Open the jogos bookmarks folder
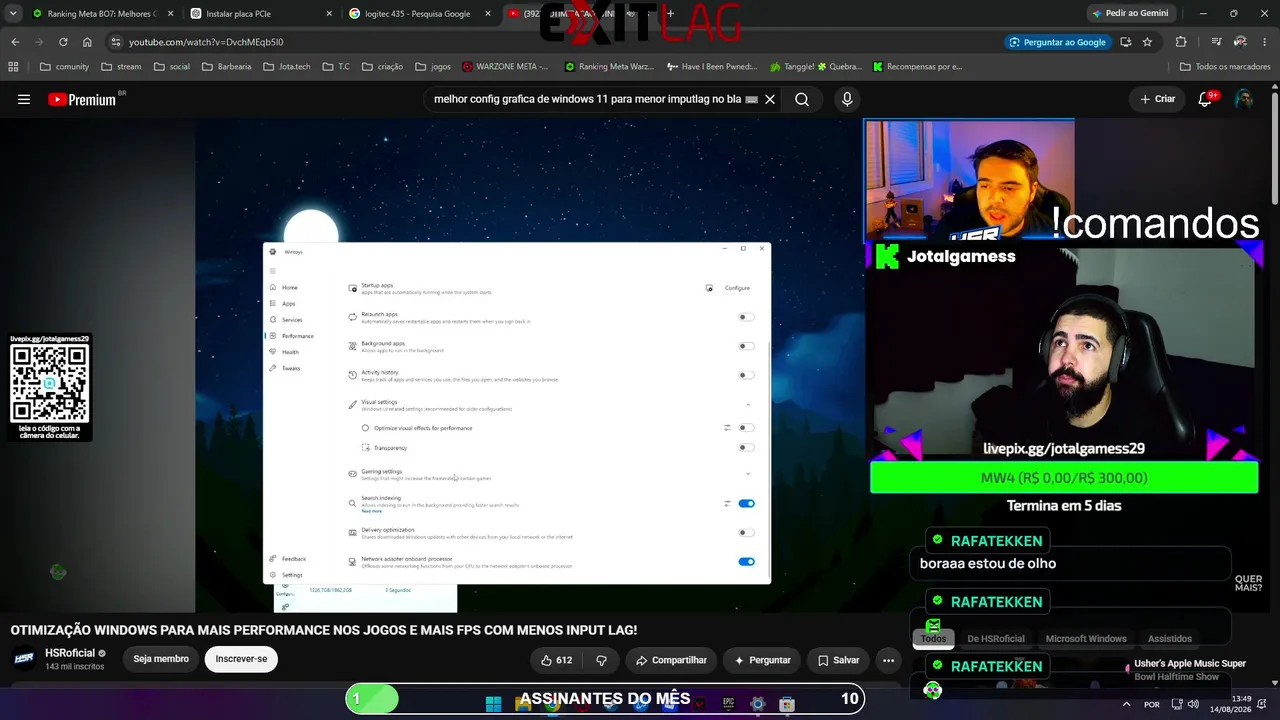Screen dimensions: 1280x720 coord(432,67)
